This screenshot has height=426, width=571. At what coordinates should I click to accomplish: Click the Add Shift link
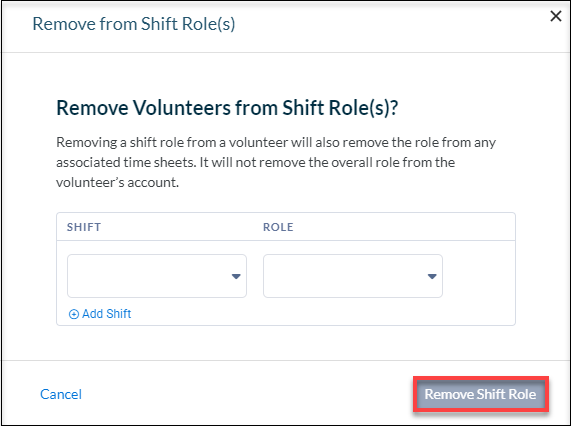click(100, 314)
